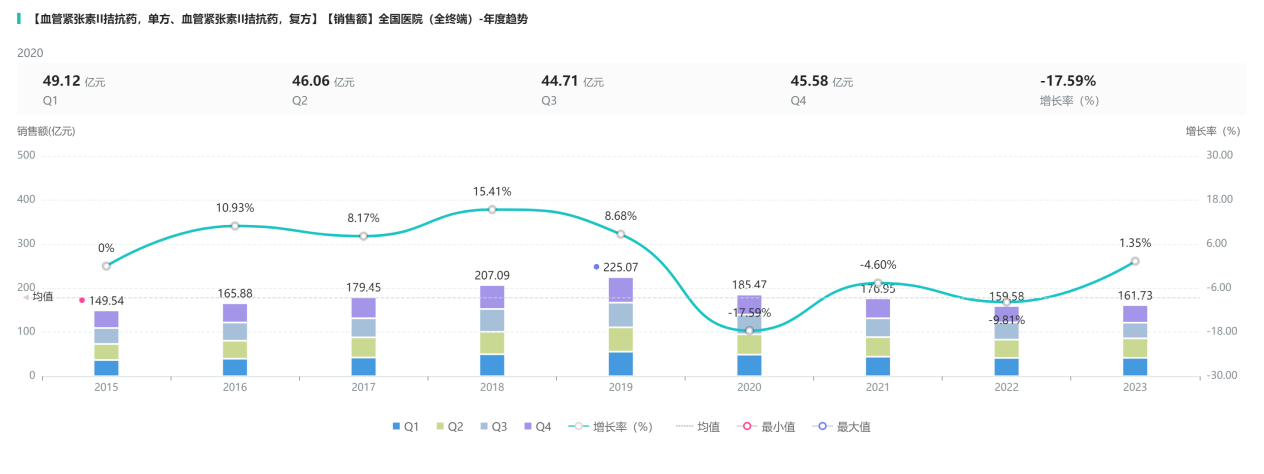Click the 2020 year label above the summary
The image size is (1264, 474).
tap(30, 52)
